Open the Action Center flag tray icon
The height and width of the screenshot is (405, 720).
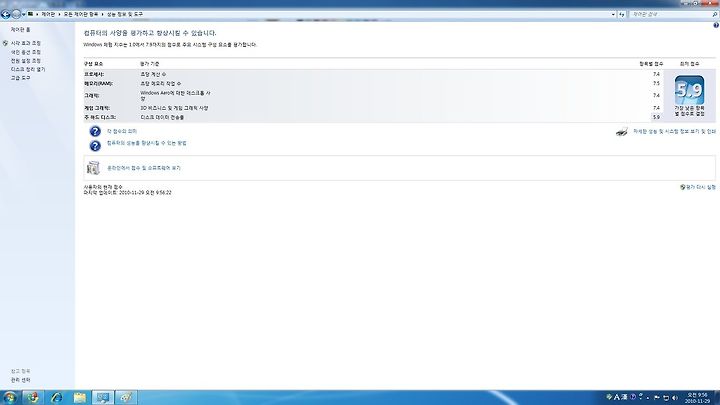pyautogui.click(x=657, y=398)
